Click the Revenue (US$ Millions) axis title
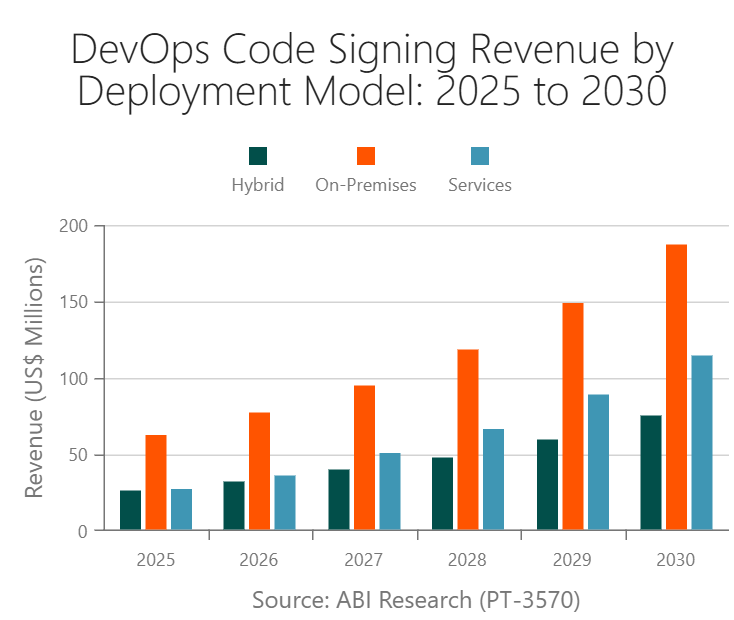734x620 pixels. point(35,377)
